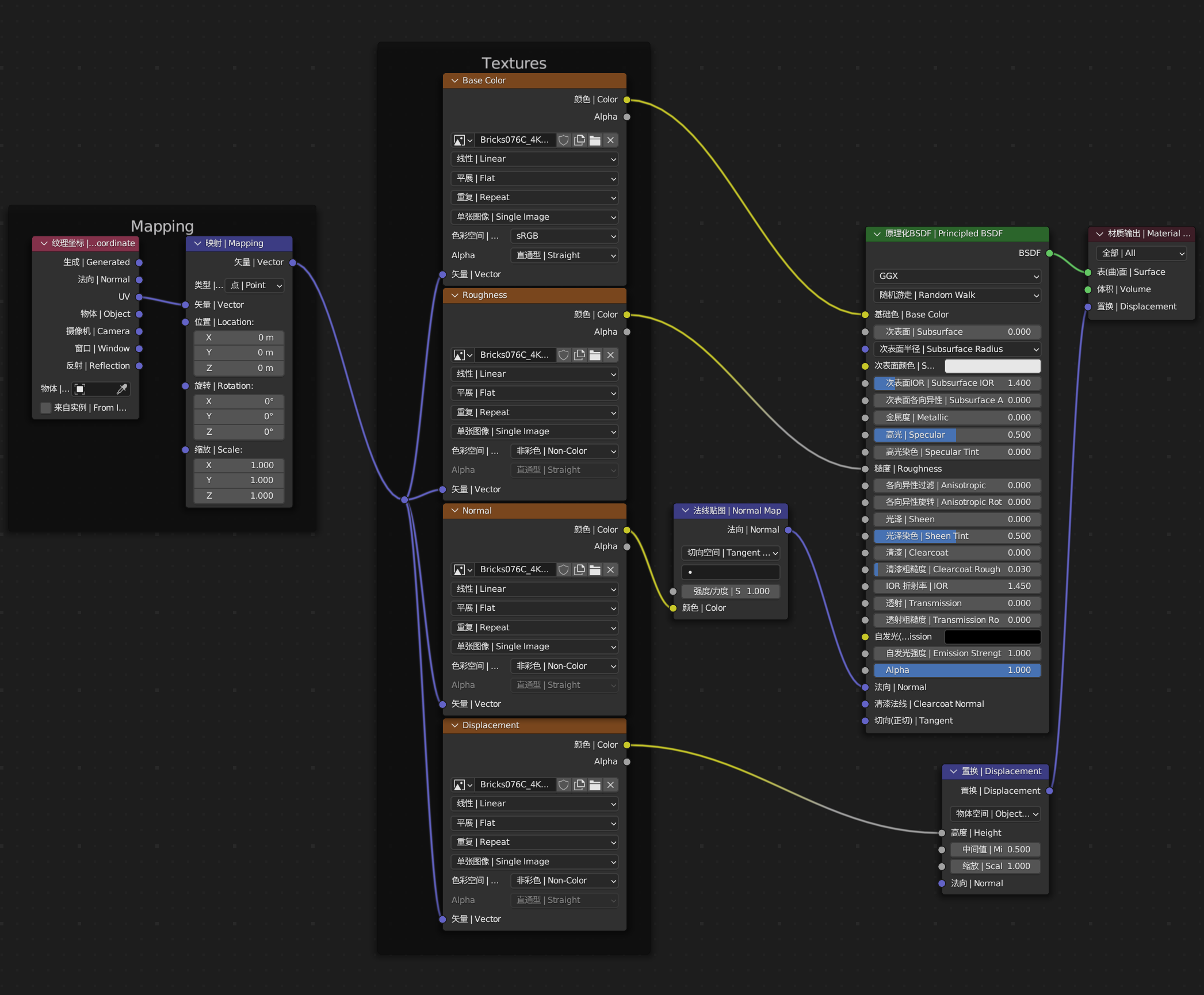Click fake user shield in Displacement texture node

click(x=564, y=784)
